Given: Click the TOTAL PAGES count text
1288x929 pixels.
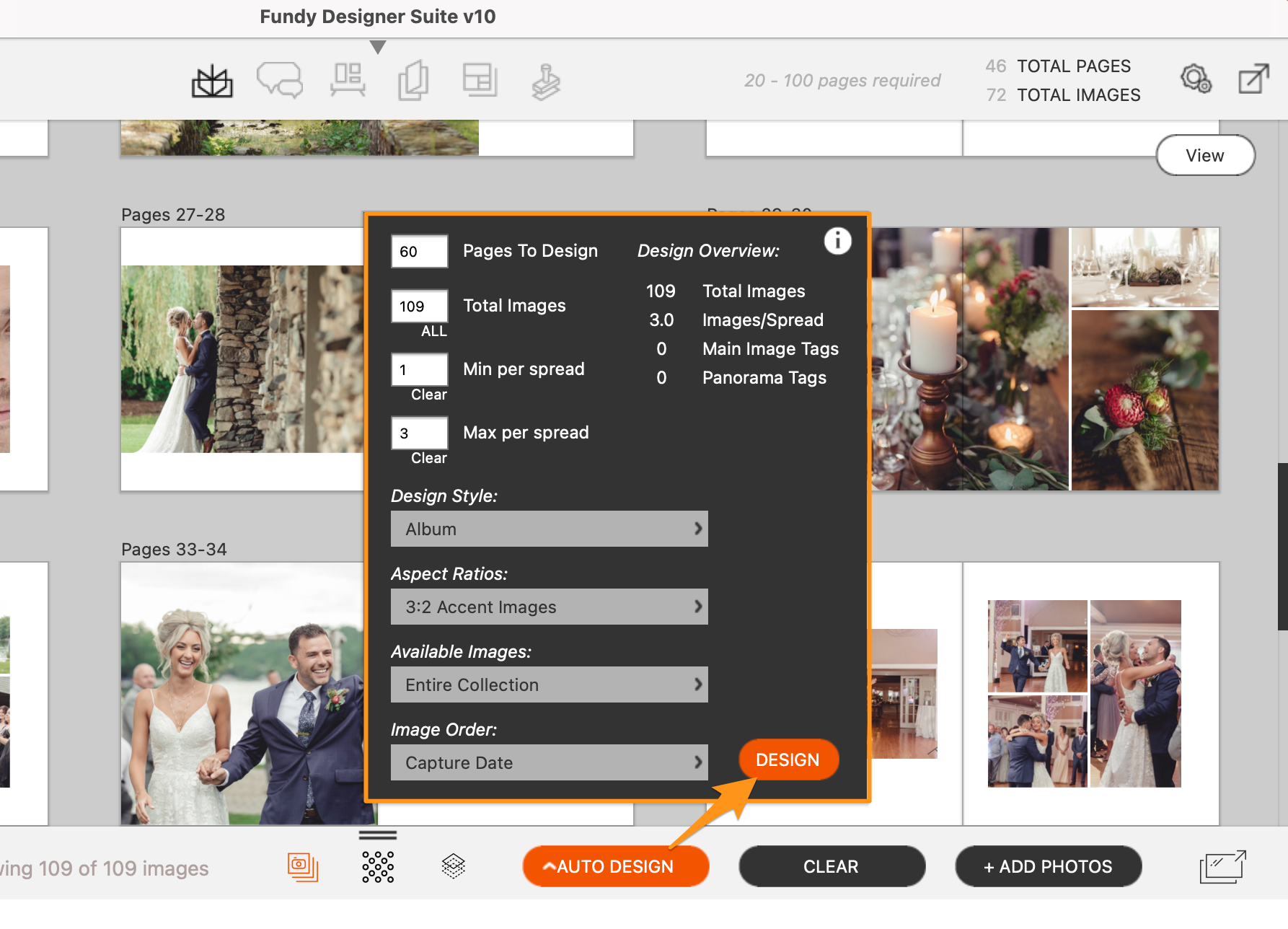Looking at the screenshot, I should click(1058, 66).
